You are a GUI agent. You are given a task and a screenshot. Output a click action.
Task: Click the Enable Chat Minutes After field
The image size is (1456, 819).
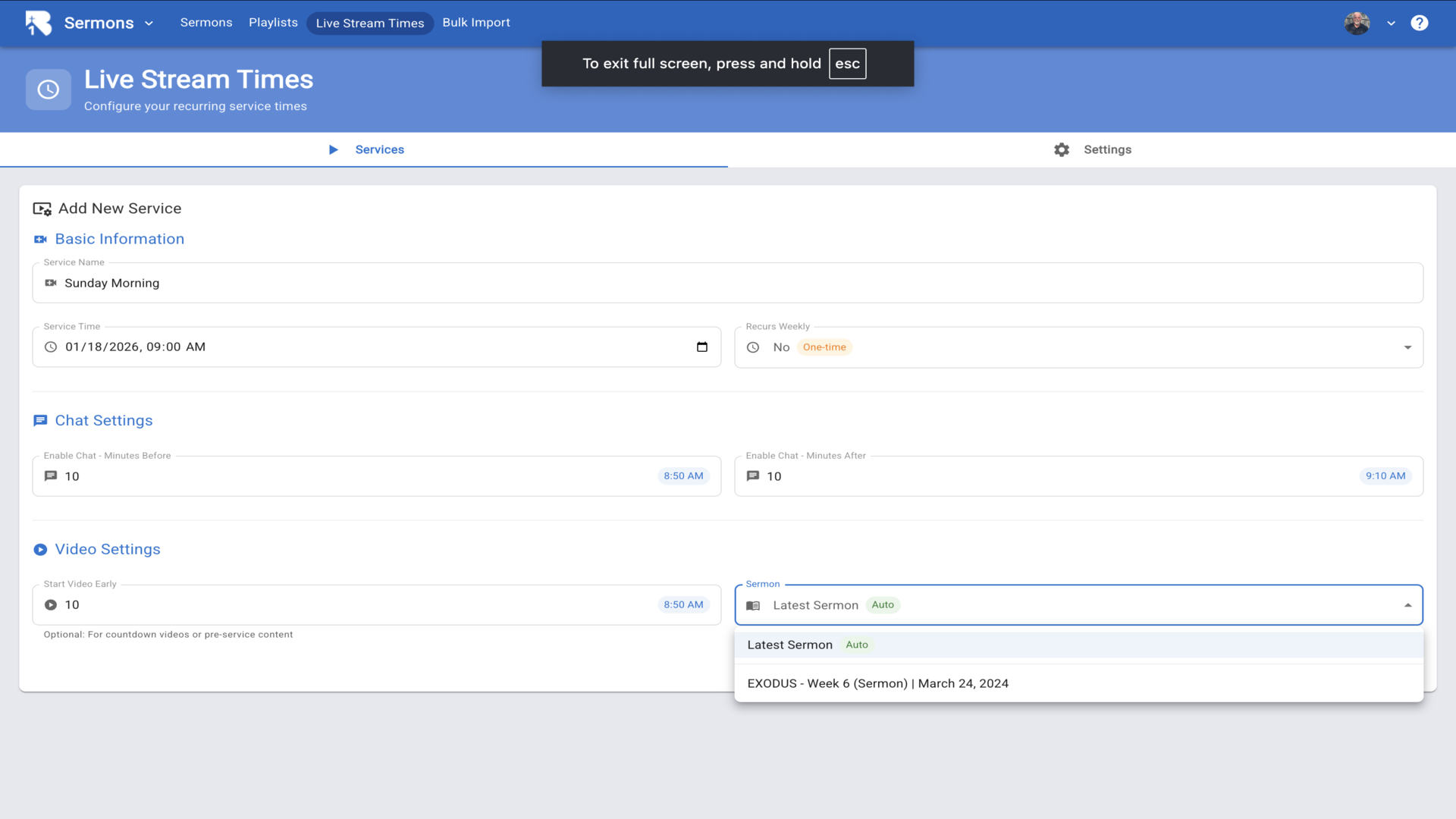pyautogui.click(x=1062, y=477)
